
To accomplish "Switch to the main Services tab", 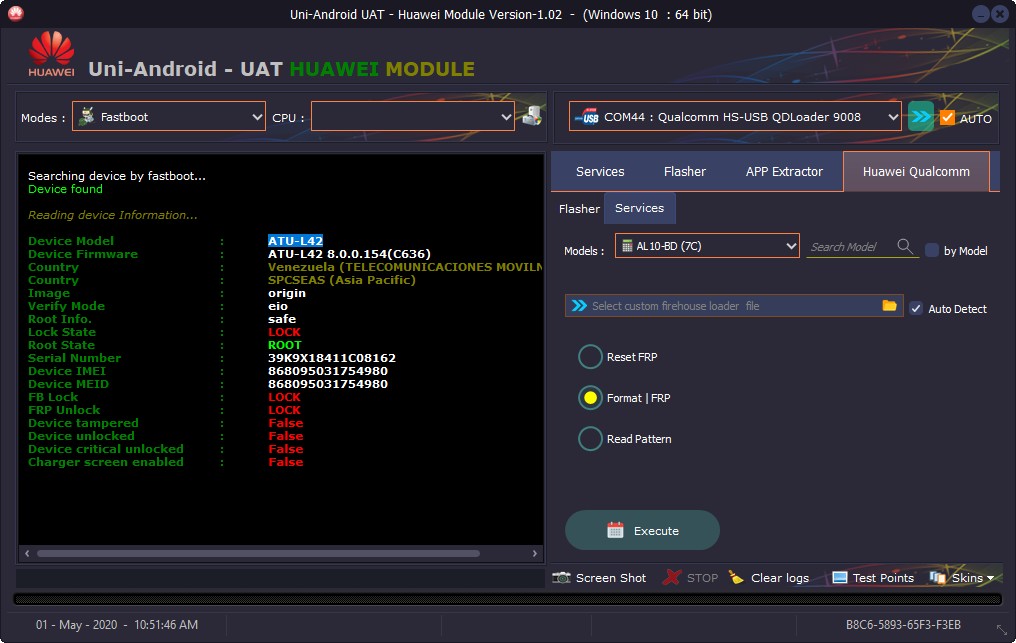I will (600, 171).
